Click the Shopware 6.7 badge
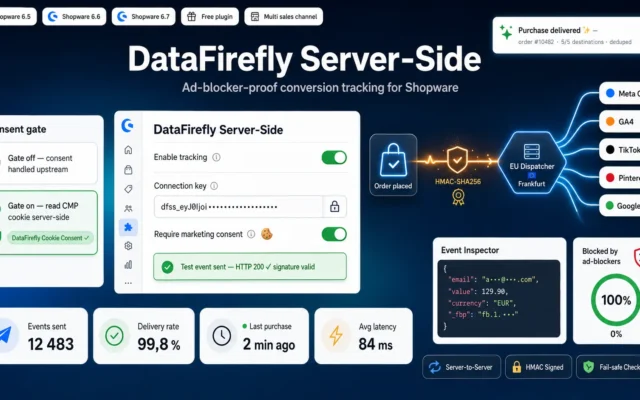Image resolution: width=640 pixels, height=400 pixels. pos(143,17)
